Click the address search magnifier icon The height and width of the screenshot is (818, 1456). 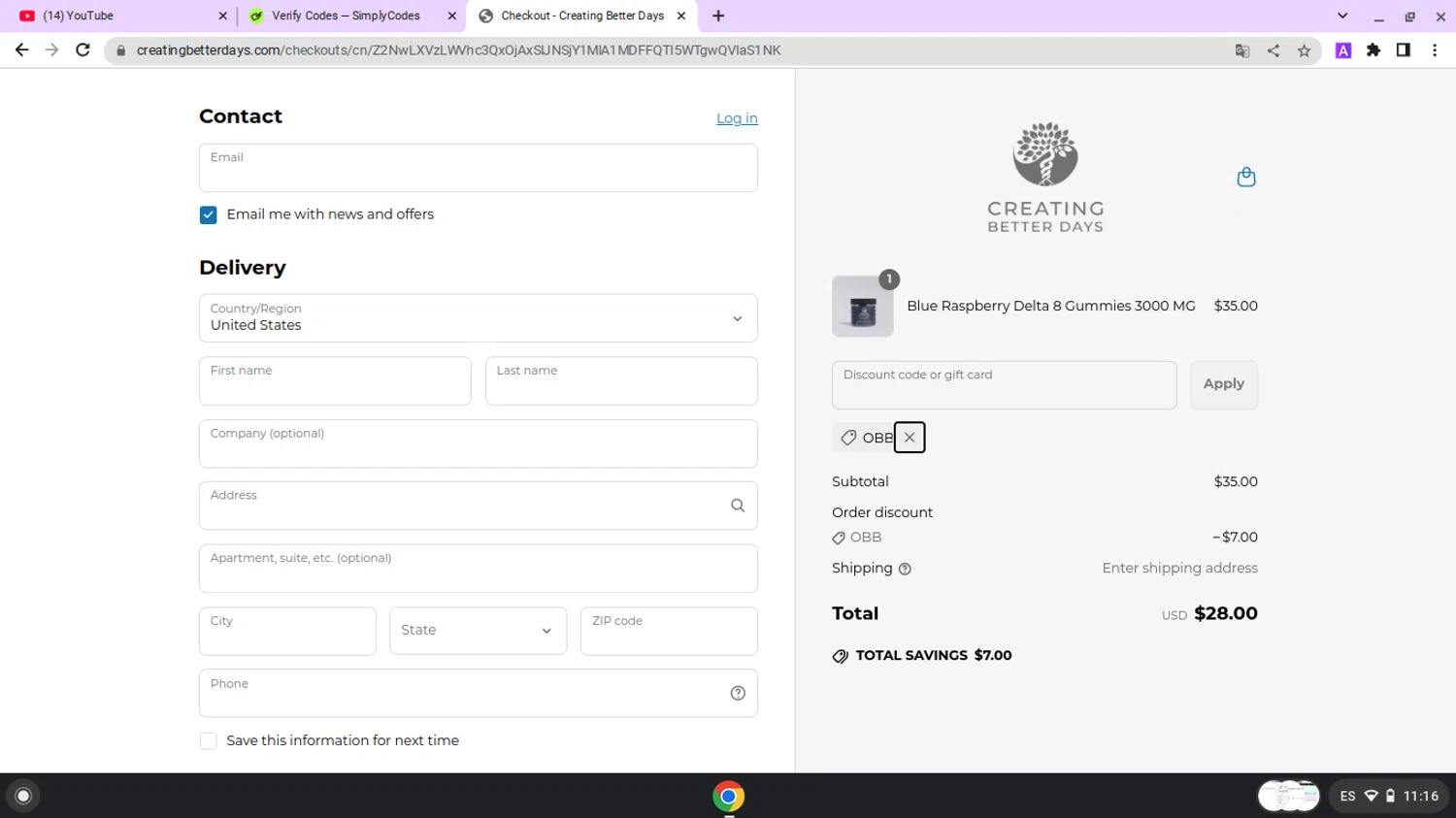[738, 506]
